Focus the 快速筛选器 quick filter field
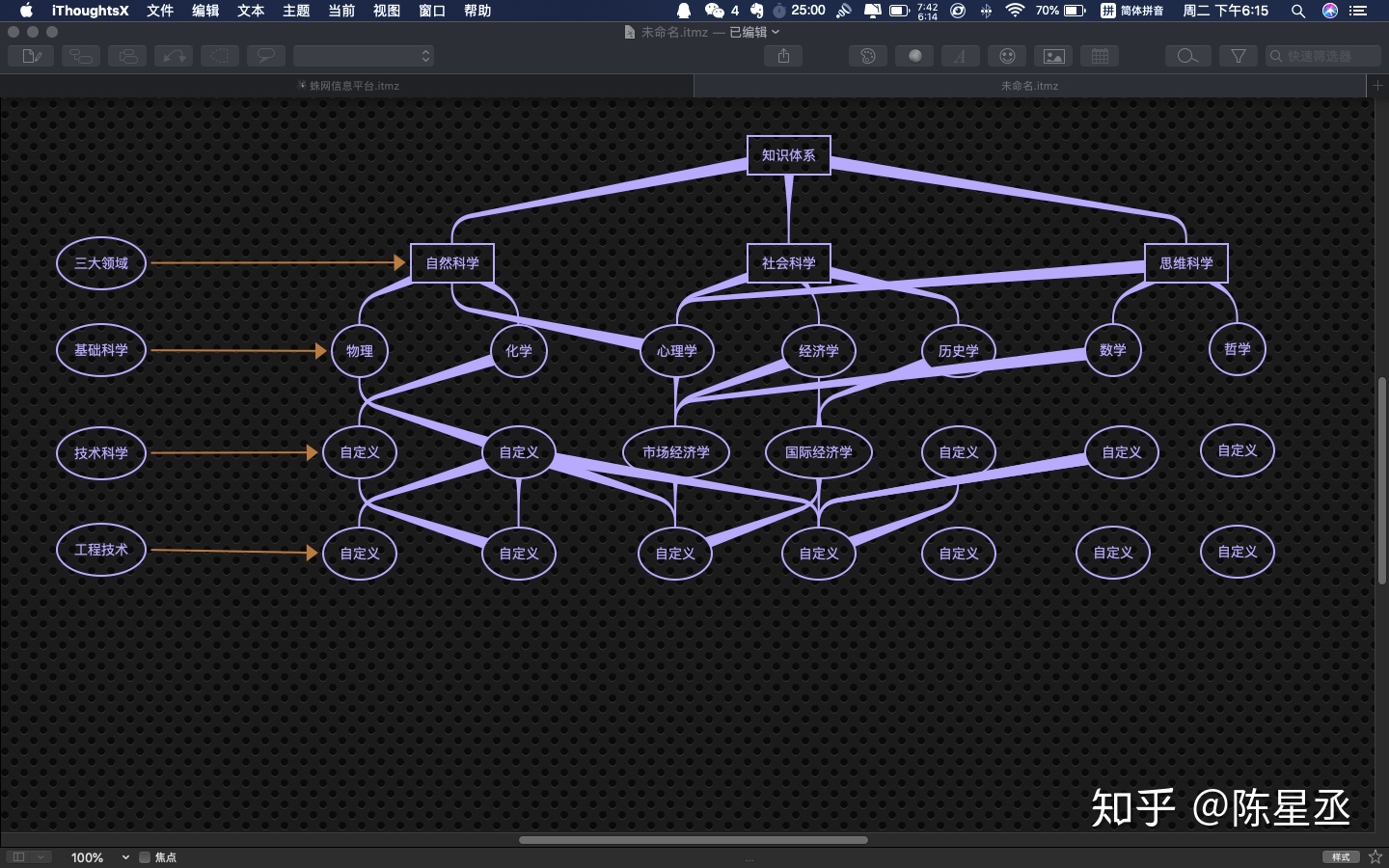The image size is (1389, 868). coord(1327,56)
